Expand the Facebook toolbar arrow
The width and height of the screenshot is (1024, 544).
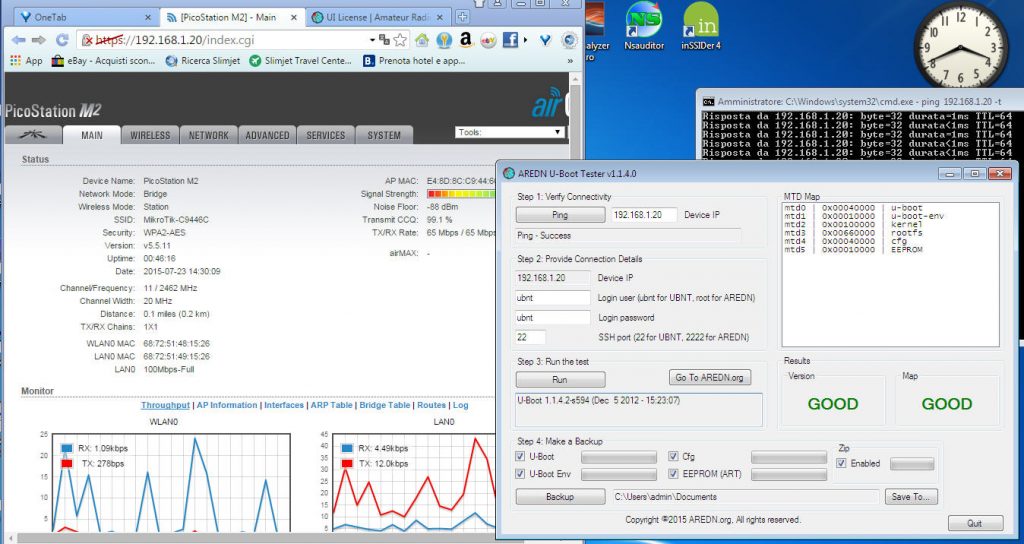coord(525,40)
